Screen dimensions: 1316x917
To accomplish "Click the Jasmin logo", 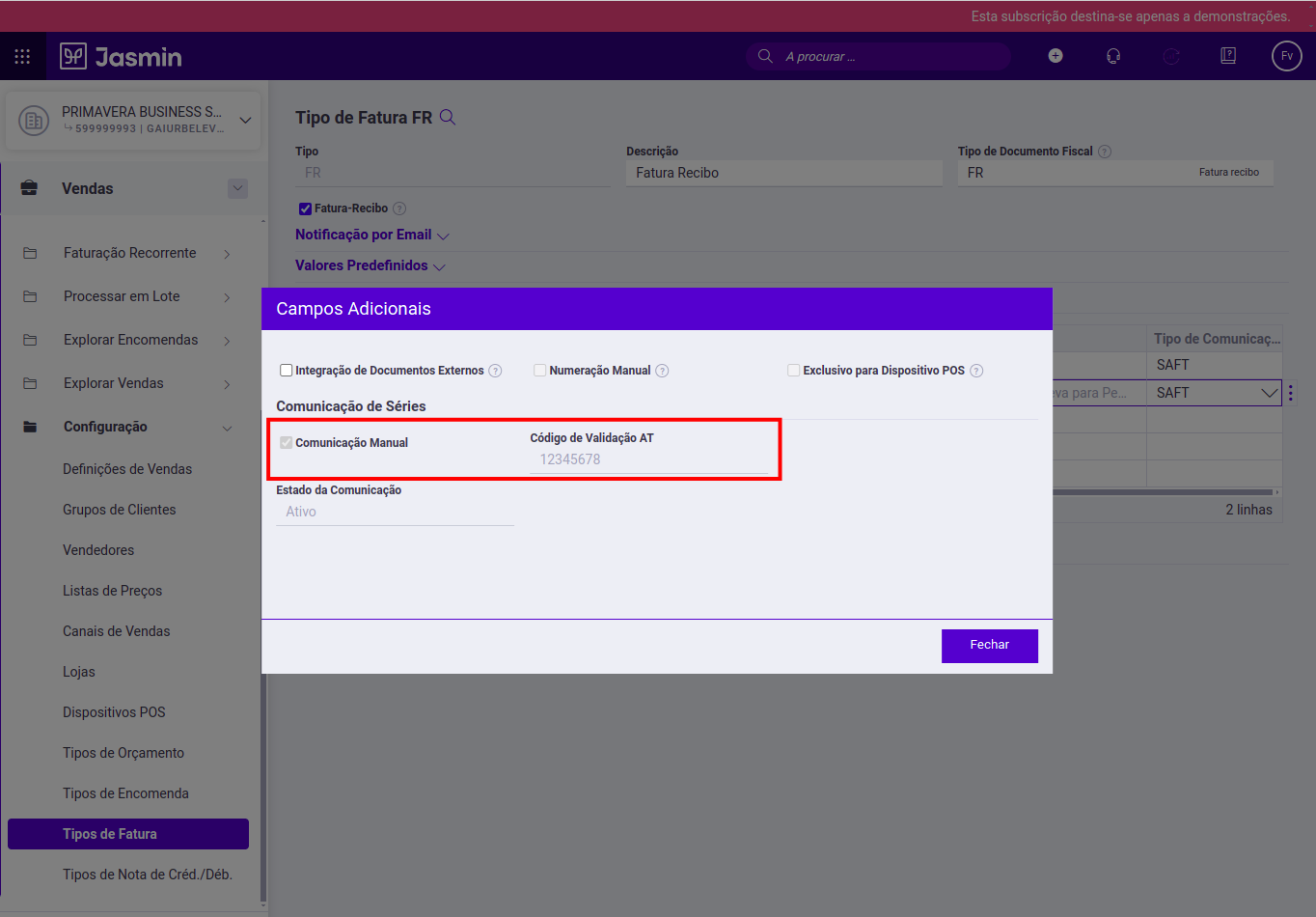I will coord(120,55).
